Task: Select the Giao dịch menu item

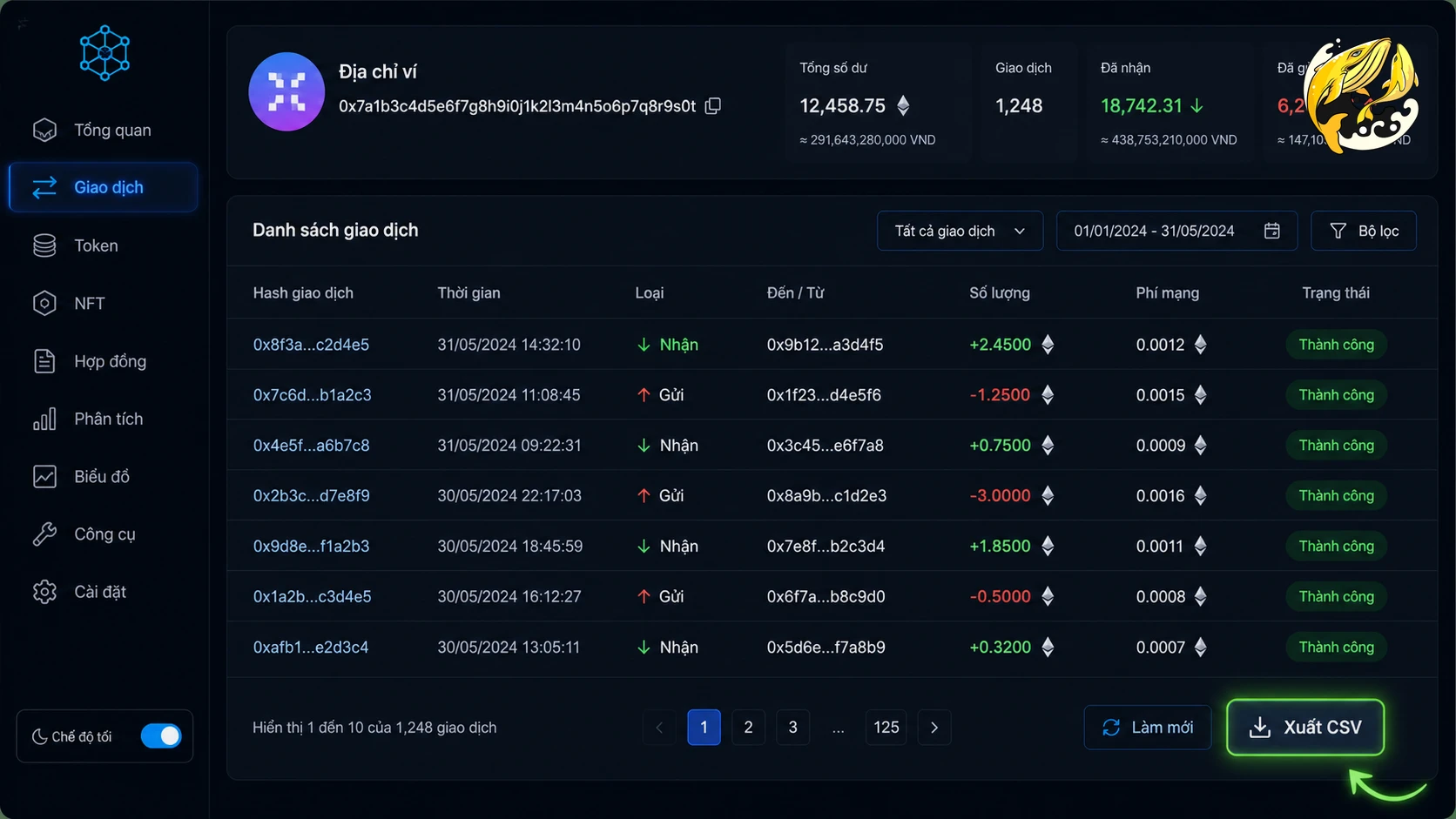Action: click(x=104, y=187)
